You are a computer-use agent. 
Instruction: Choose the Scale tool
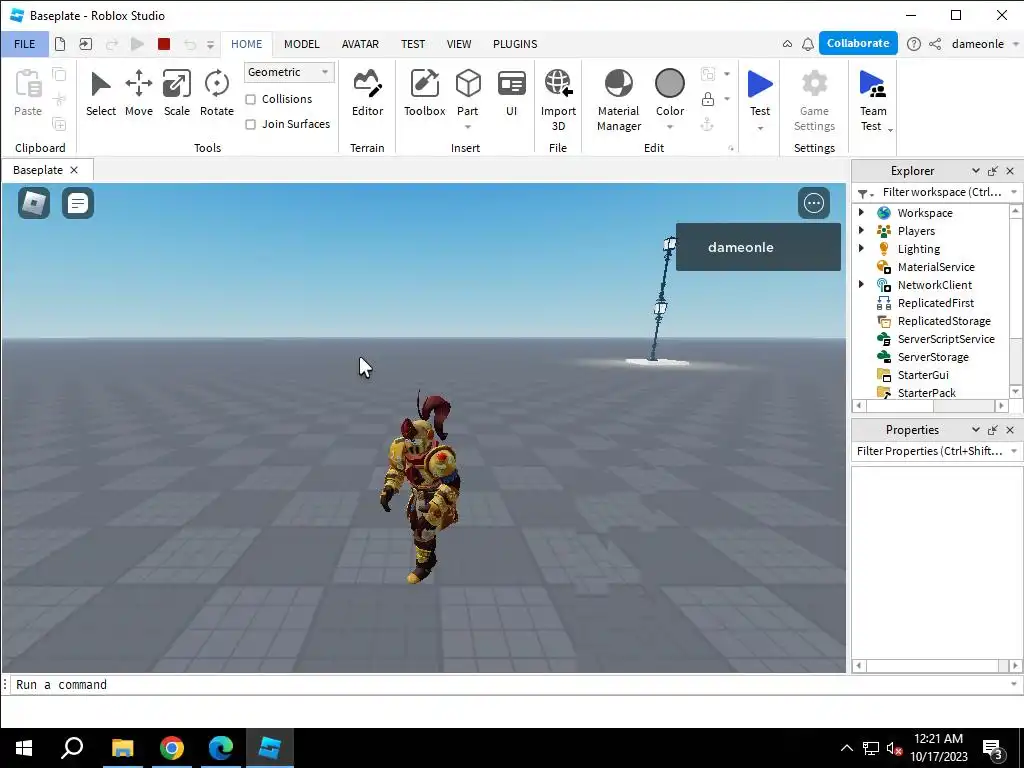[x=176, y=94]
